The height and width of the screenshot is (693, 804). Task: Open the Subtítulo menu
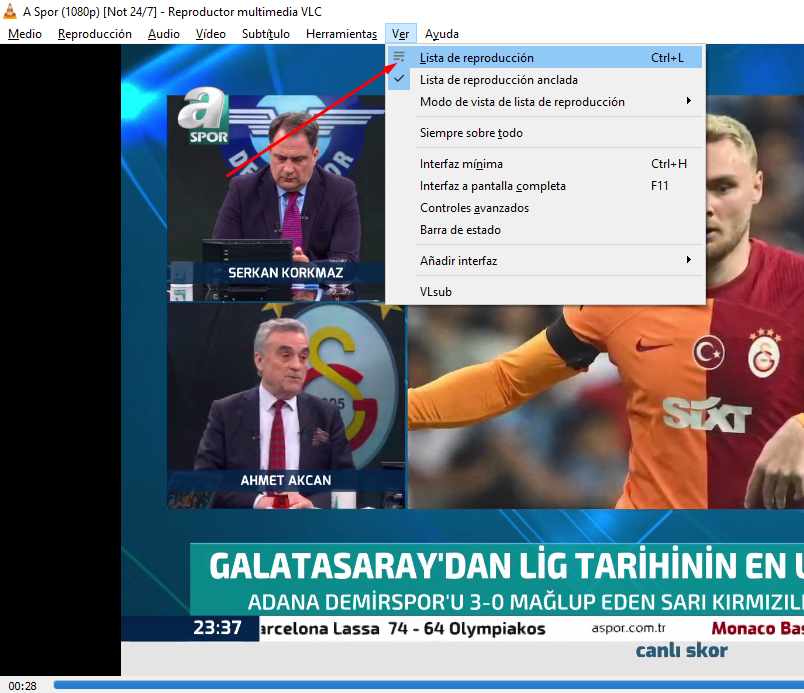click(x=265, y=34)
